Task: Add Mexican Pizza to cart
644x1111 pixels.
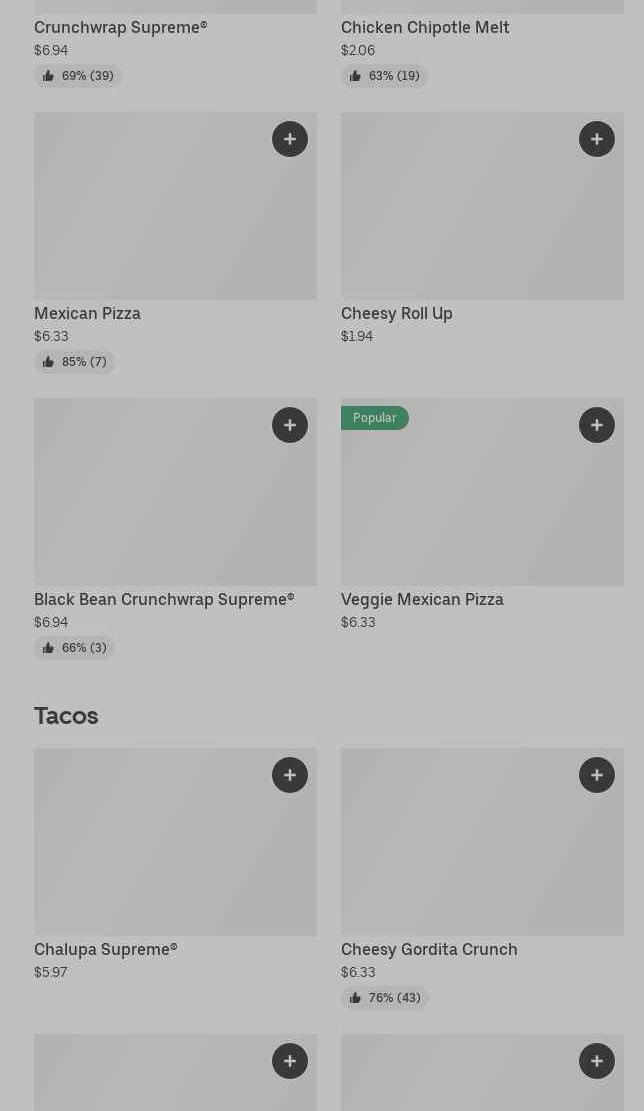Action: (290, 139)
